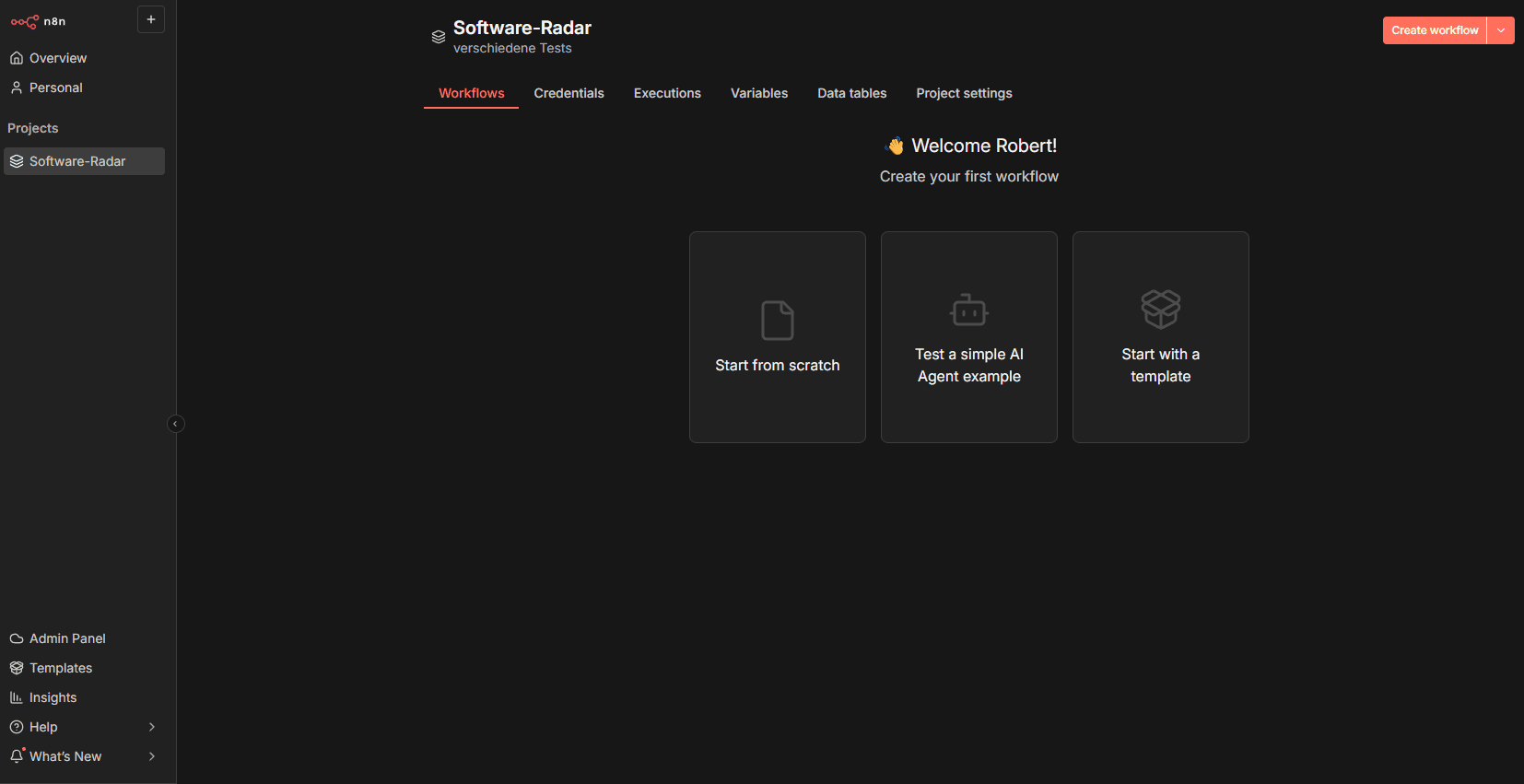This screenshot has width=1524, height=784.
Task: Open Insights from the sidebar
Action: pos(84,697)
